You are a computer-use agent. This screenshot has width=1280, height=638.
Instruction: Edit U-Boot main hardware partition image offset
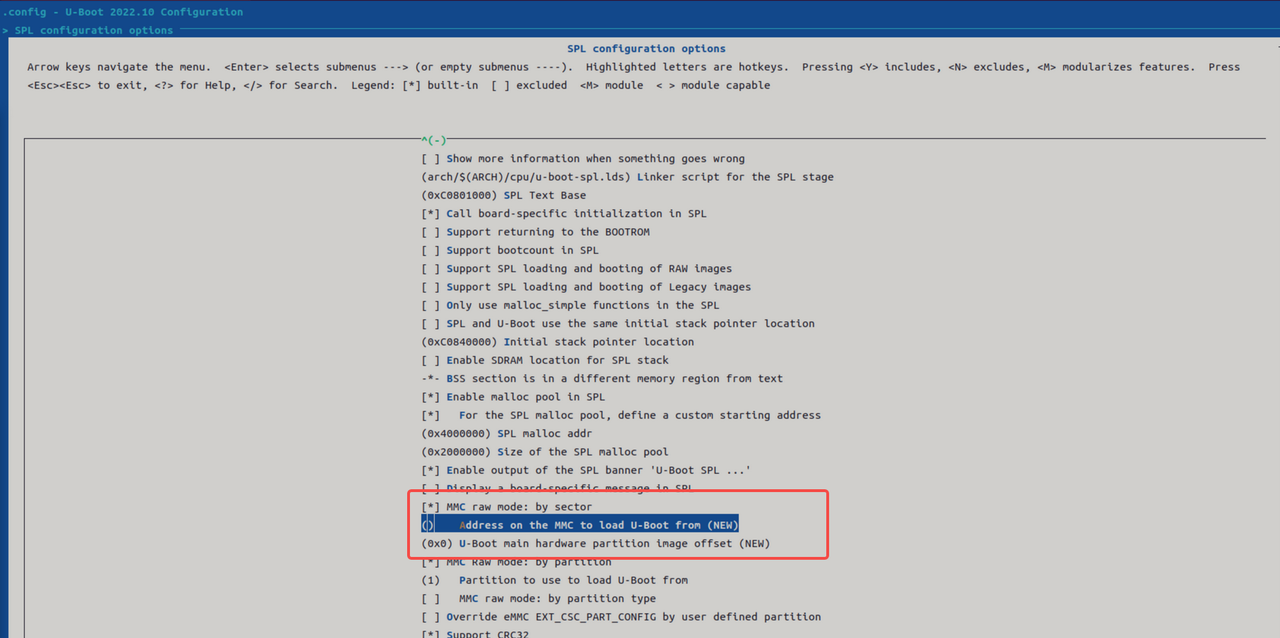[596, 544]
